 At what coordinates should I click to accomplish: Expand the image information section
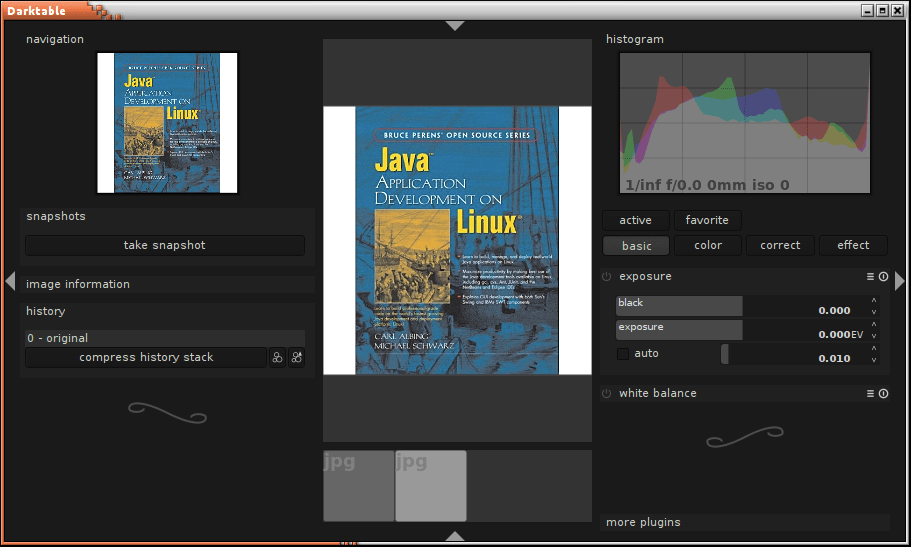pos(167,284)
